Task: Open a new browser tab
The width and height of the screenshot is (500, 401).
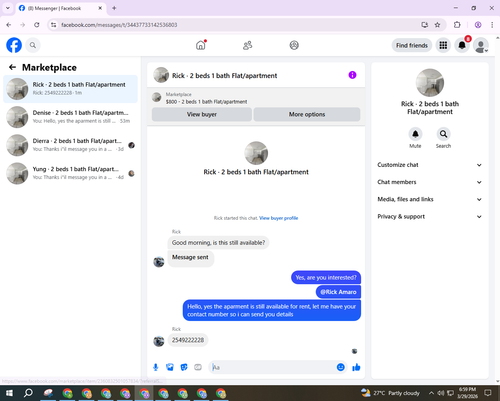Action: 114,8
